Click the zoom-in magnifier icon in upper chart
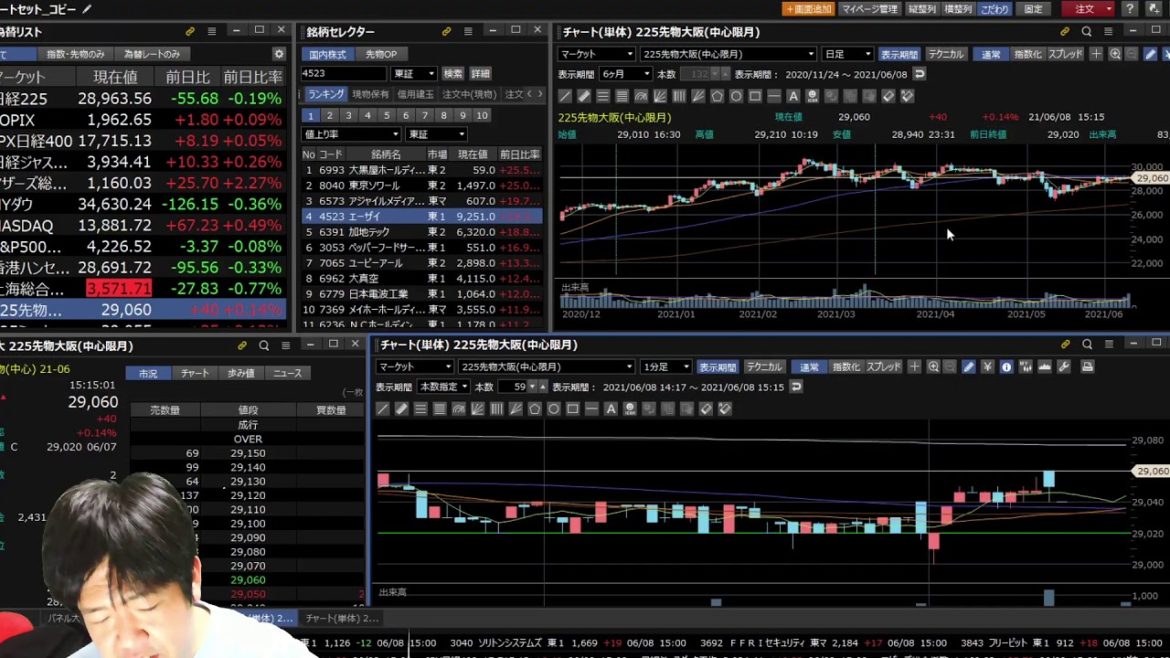The image size is (1170, 658). point(1115,54)
